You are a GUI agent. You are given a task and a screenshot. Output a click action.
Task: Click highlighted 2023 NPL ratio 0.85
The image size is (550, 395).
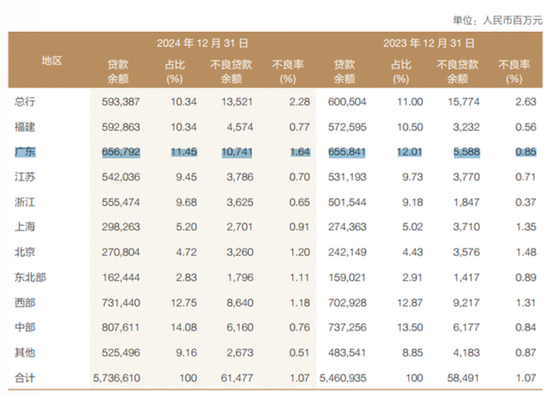click(526, 152)
